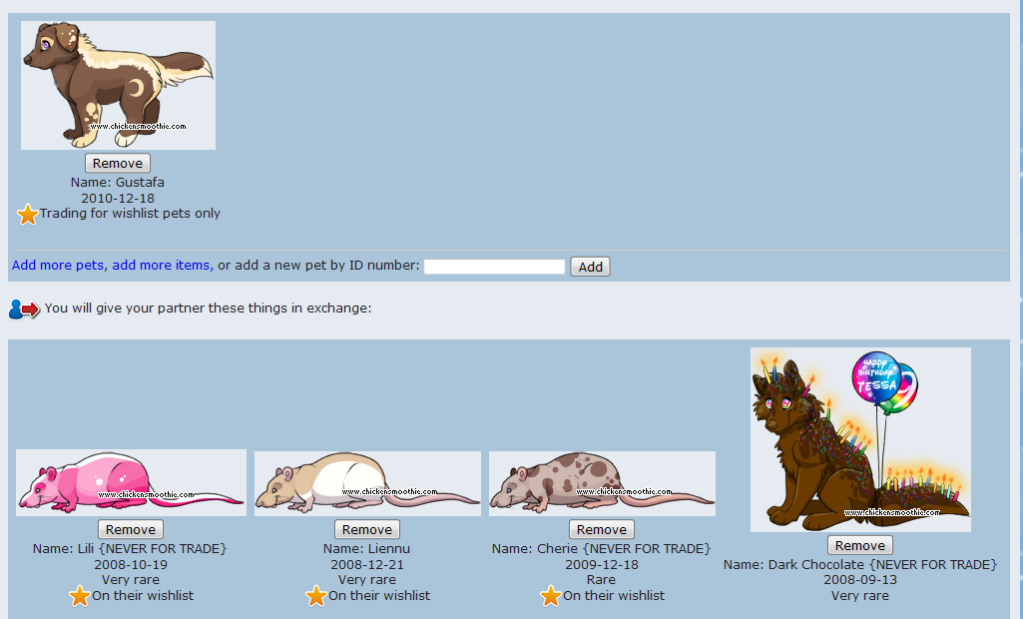This screenshot has width=1023, height=619.
Task: Remove Gustafa from the trade
Action: (117, 163)
